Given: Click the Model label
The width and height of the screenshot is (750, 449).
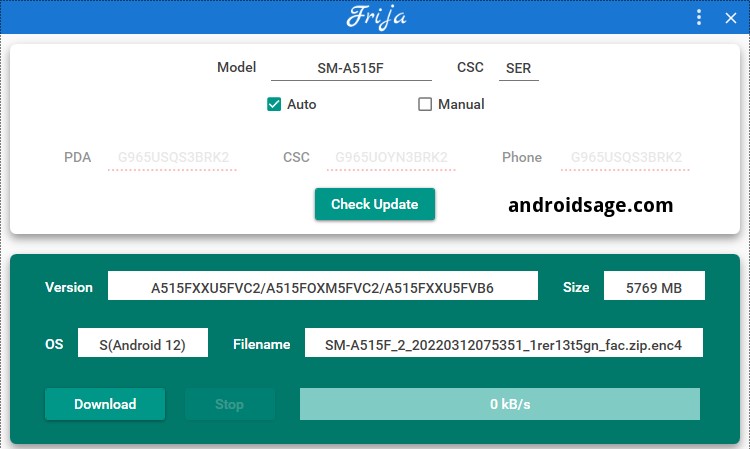Looking at the screenshot, I should (x=236, y=67).
